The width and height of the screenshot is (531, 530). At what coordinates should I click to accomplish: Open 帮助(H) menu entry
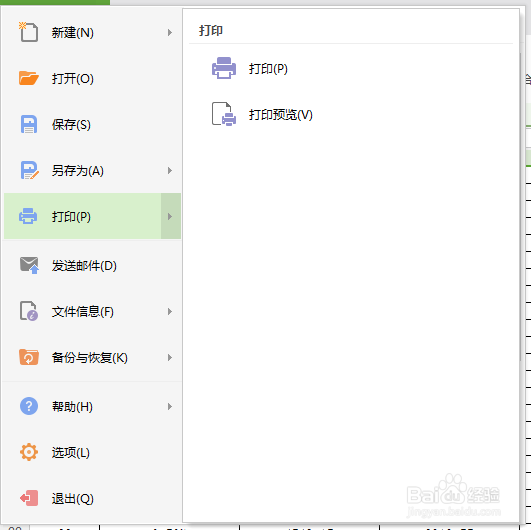click(92, 406)
